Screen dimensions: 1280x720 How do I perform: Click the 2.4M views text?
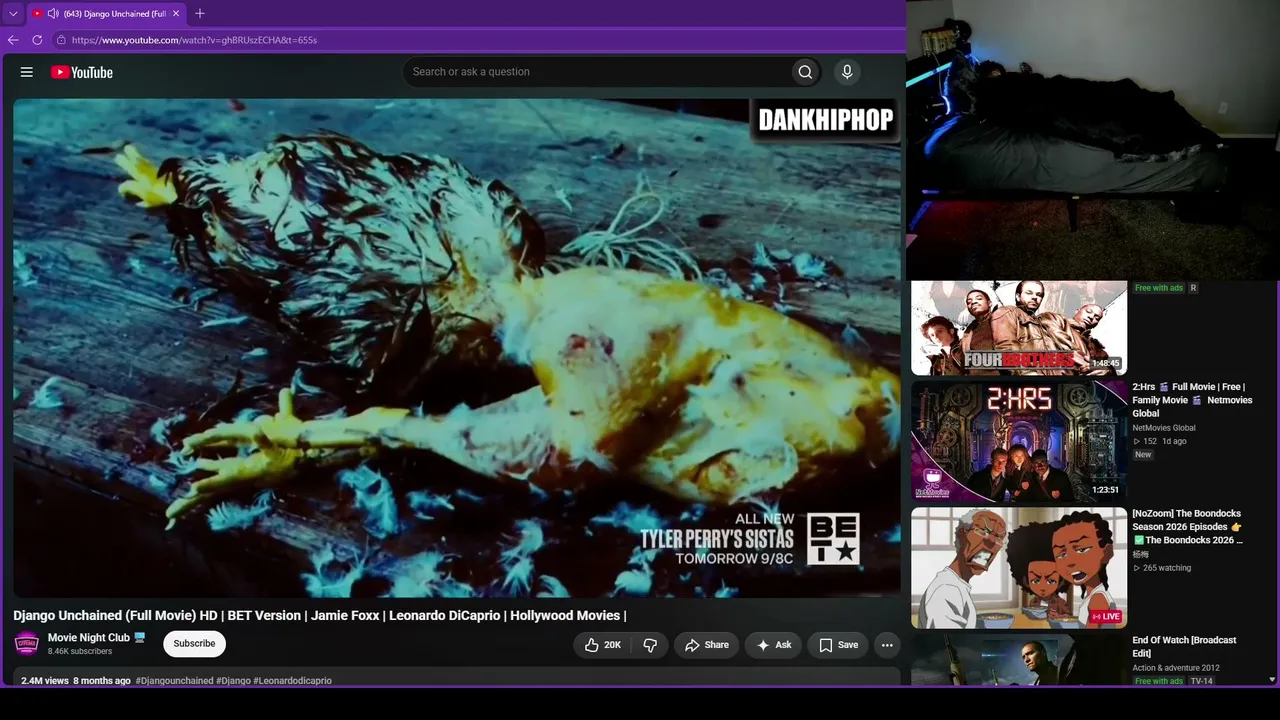click(45, 681)
